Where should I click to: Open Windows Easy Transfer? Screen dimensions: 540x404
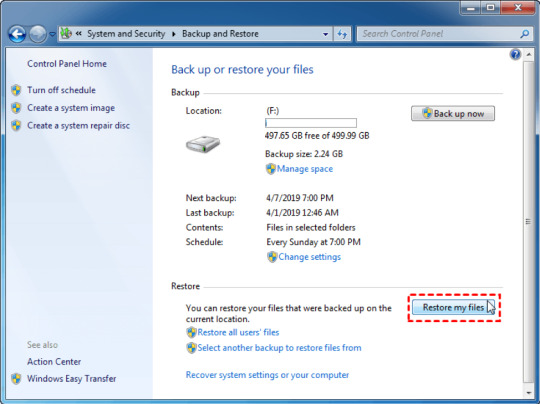[72, 379]
